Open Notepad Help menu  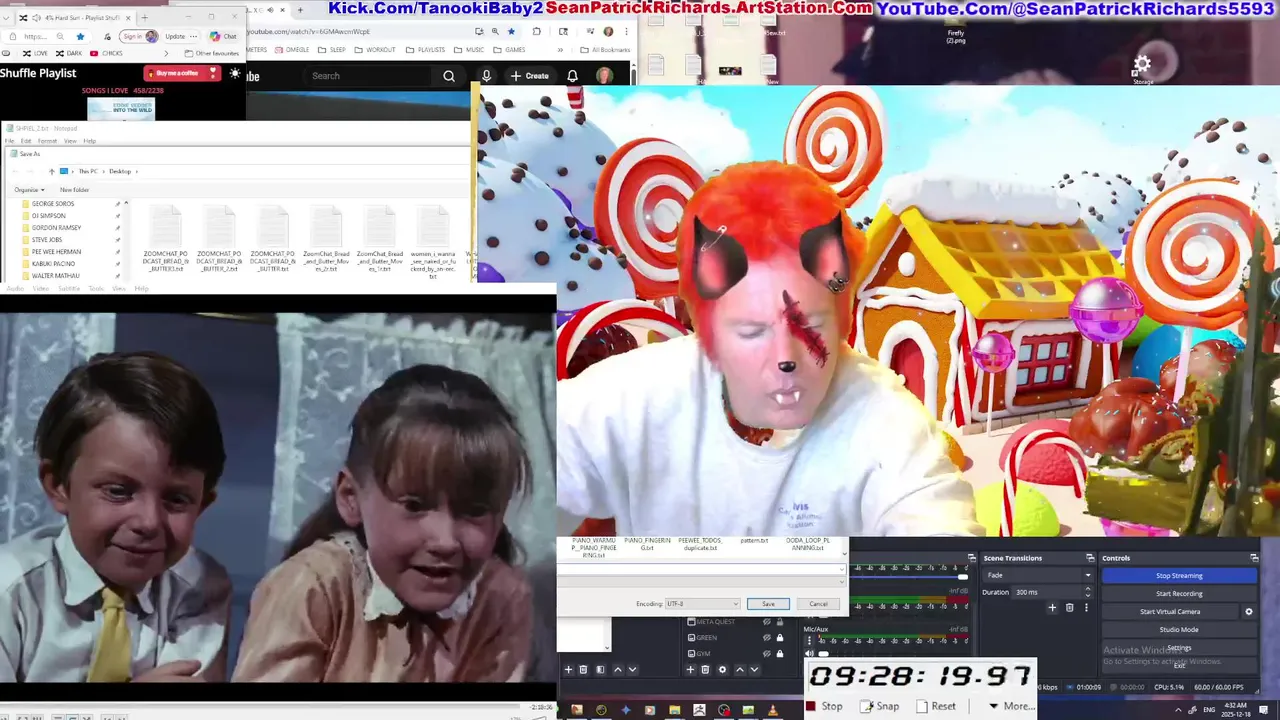click(90, 141)
